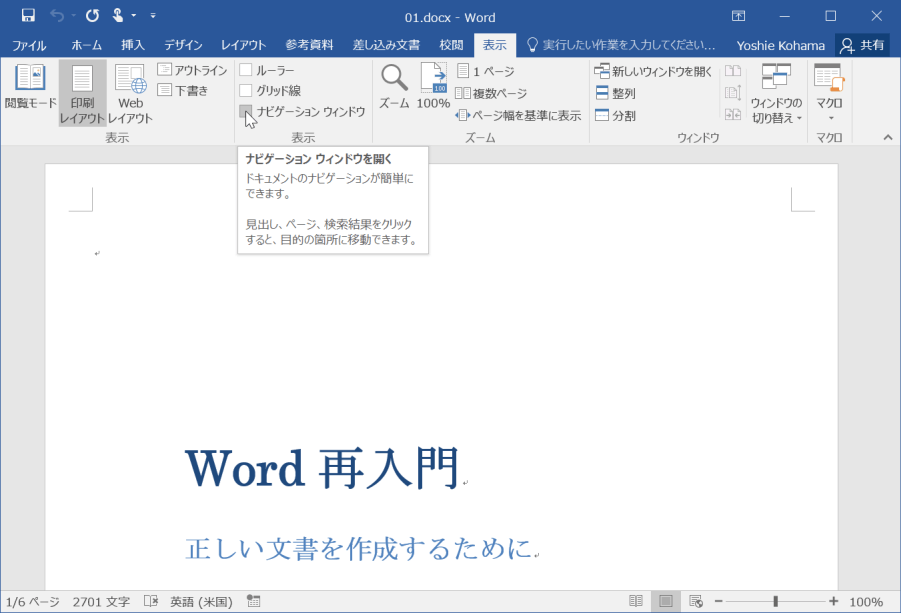
Task: Collapse the ribbon with the chevron
Action: [x=888, y=137]
